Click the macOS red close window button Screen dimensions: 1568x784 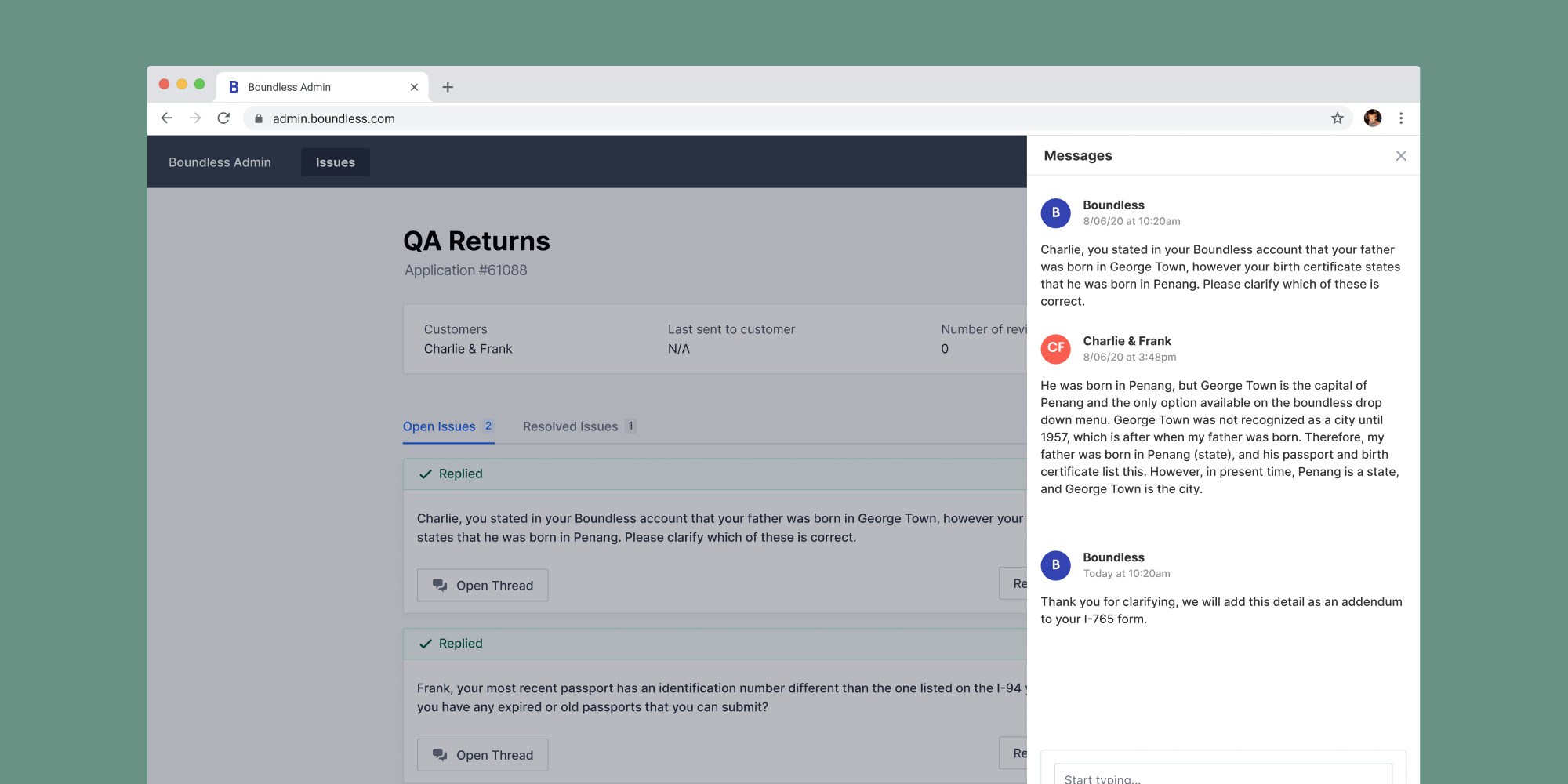[164, 84]
